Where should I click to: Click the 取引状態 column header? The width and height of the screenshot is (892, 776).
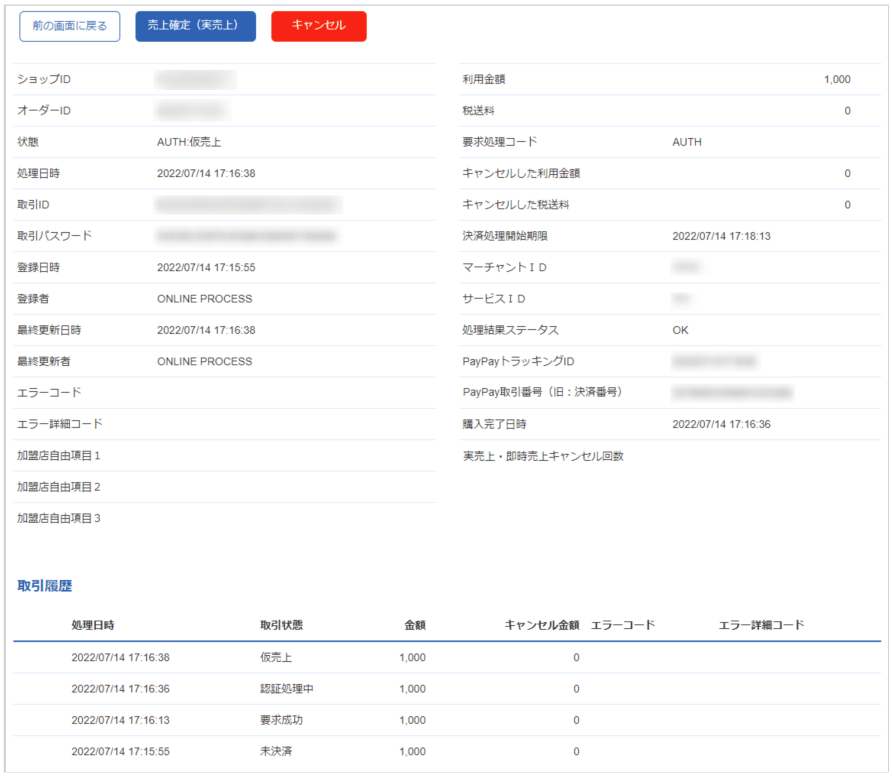click(x=282, y=625)
